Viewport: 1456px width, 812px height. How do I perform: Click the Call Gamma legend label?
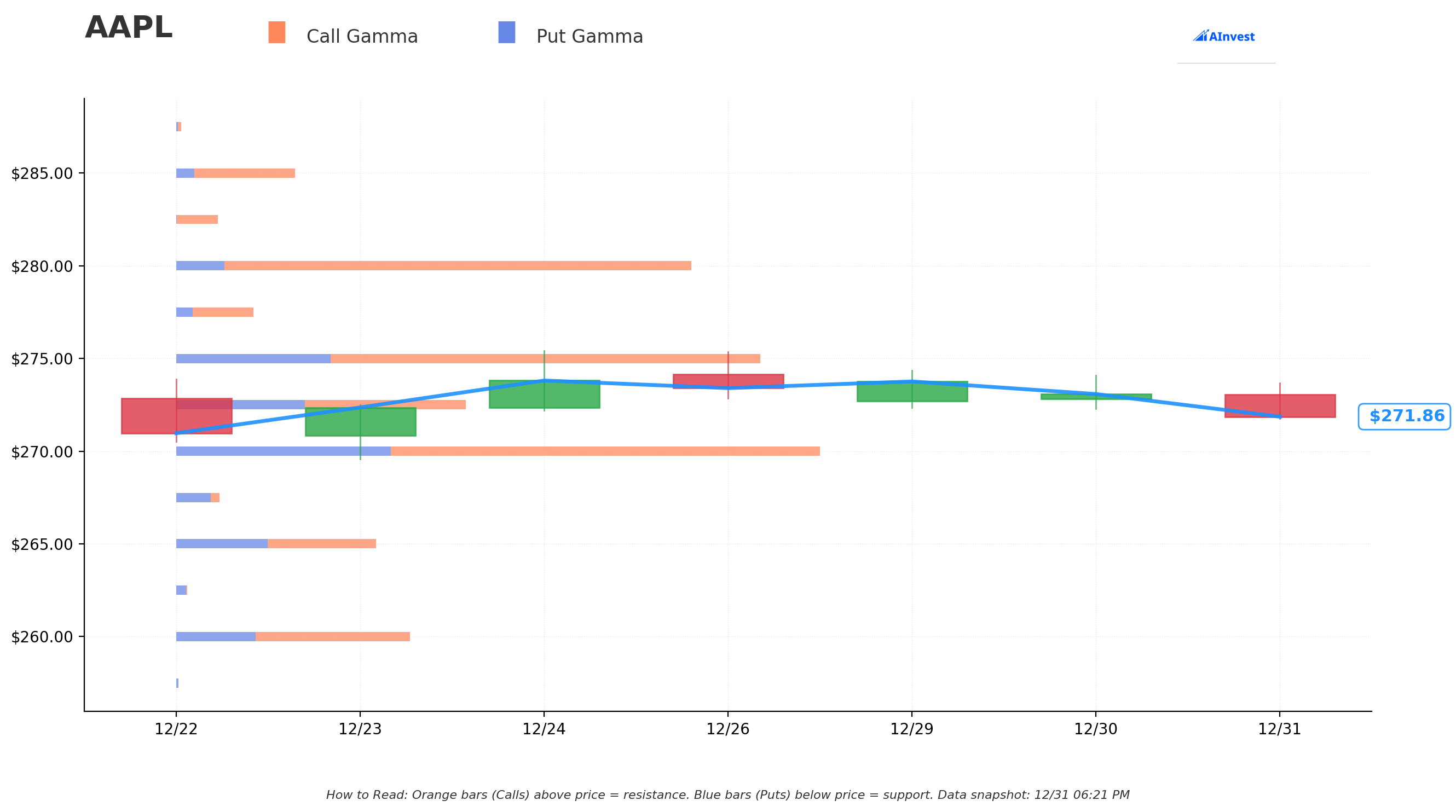point(362,37)
